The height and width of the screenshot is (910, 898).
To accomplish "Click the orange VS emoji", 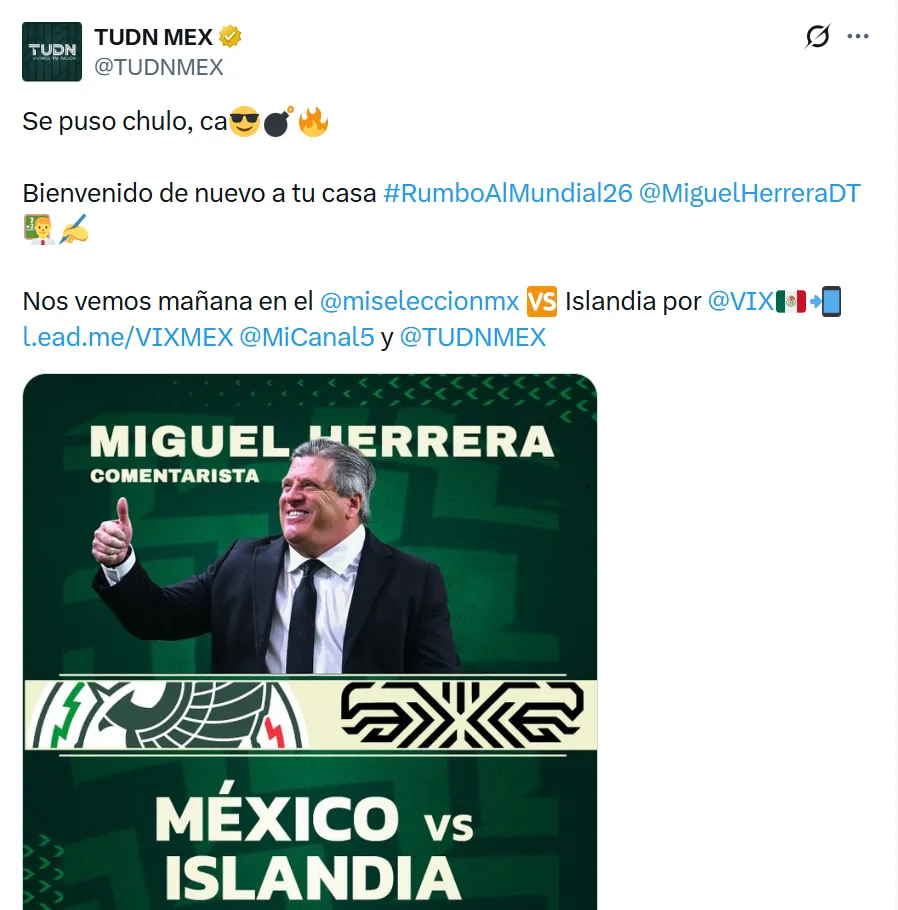I will click(x=542, y=302).
